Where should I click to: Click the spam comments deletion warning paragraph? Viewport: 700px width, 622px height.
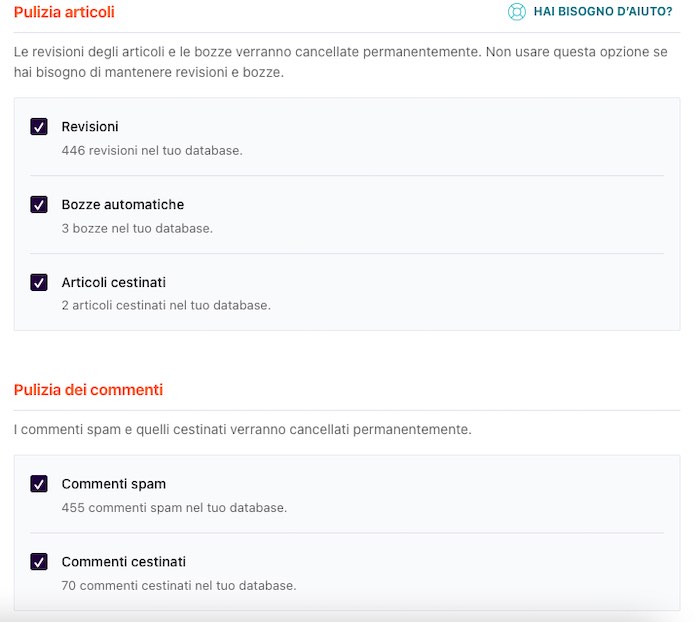(x=242, y=430)
